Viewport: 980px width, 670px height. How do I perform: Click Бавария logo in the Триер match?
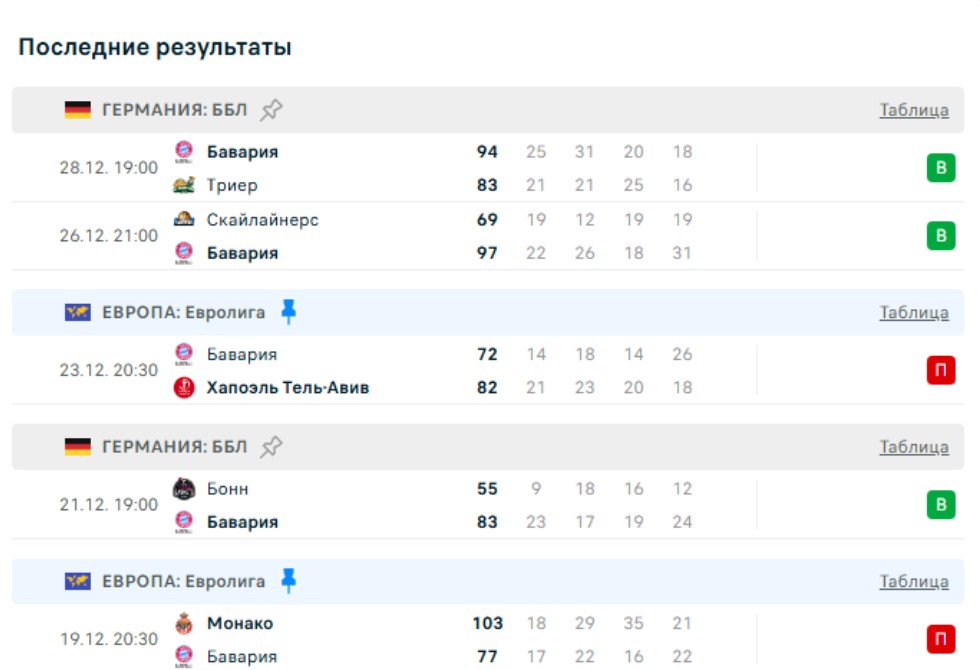coord(183,152)
